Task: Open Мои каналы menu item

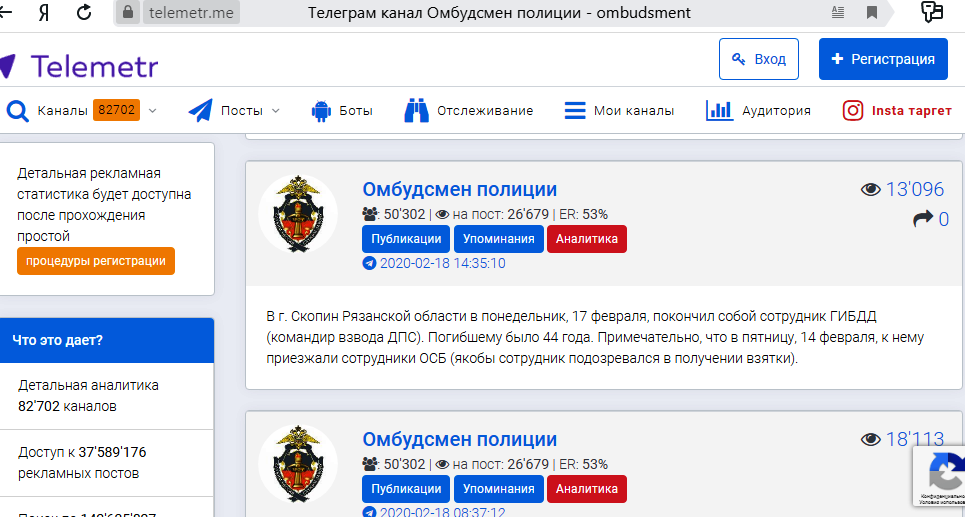Action: pos(634,111)
